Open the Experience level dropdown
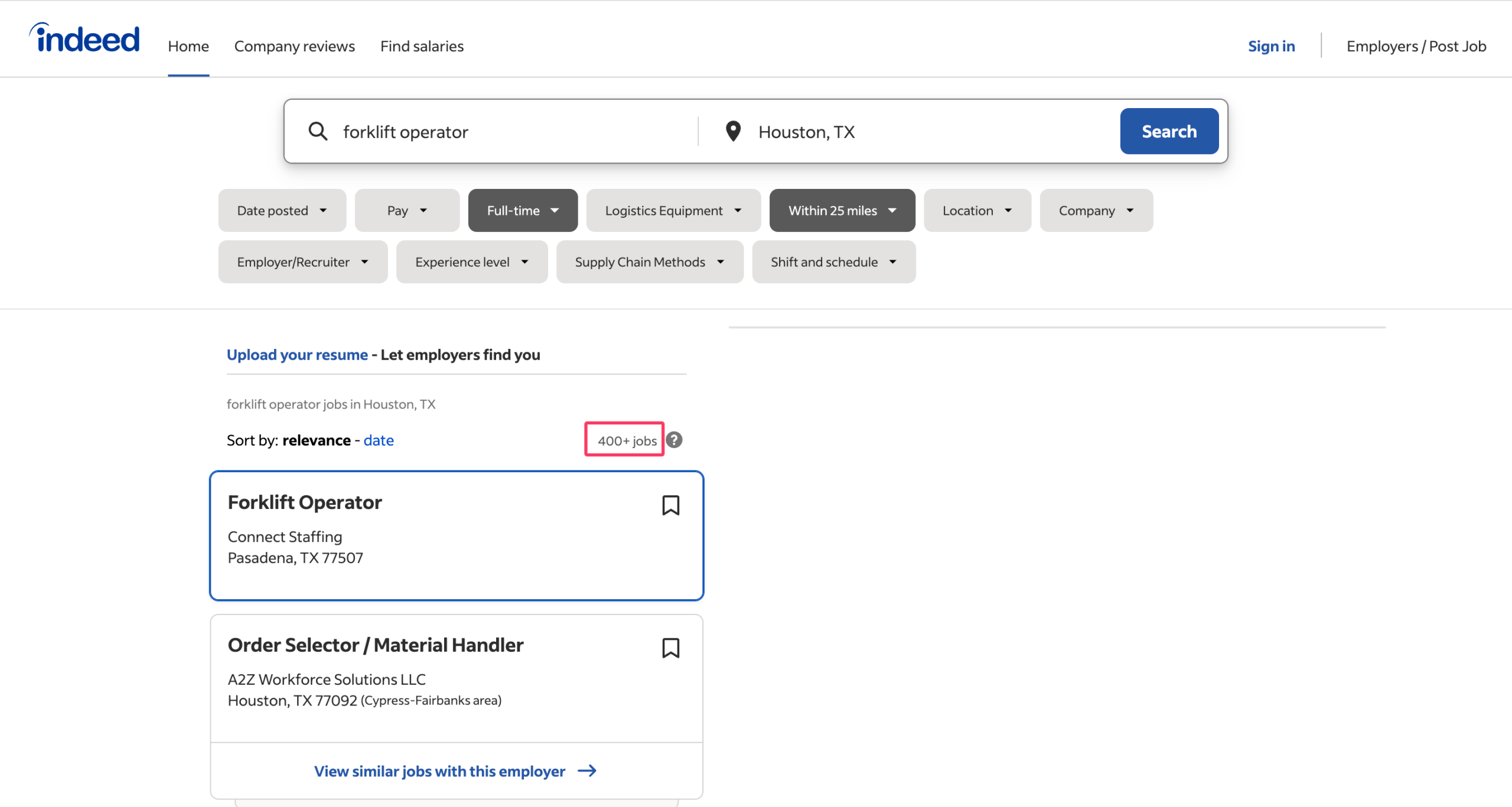This screenshot has height=807, width=1512. 471,262
